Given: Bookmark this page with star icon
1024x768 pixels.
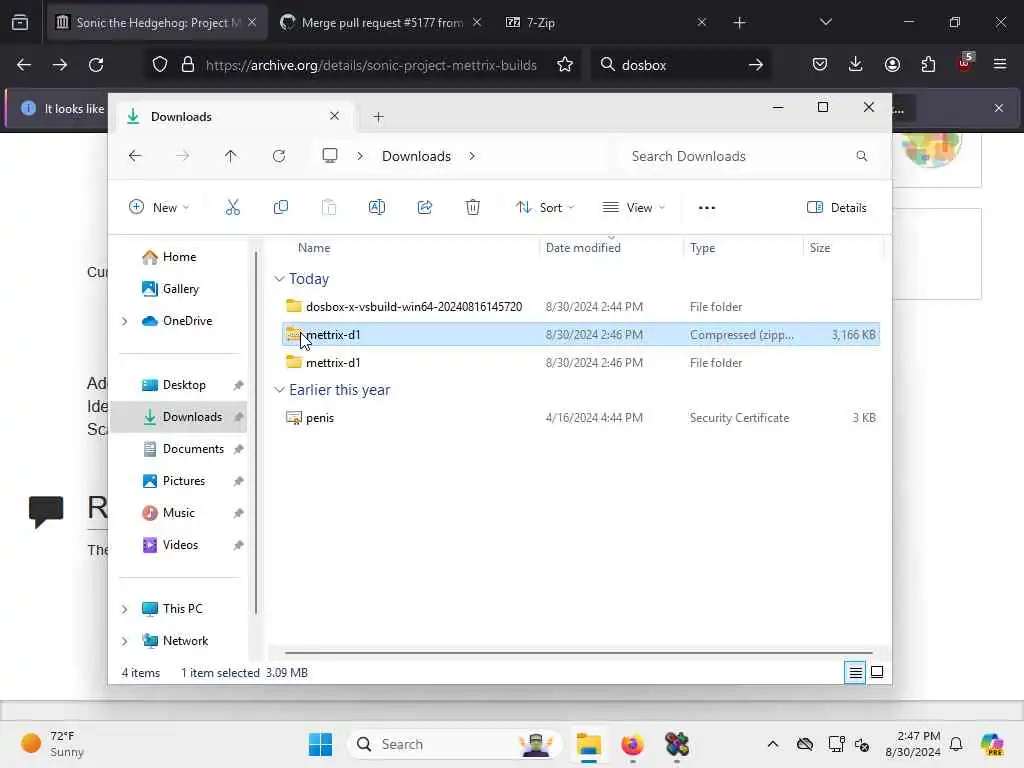Looking at the screenshot, I should tap(565, 65).
